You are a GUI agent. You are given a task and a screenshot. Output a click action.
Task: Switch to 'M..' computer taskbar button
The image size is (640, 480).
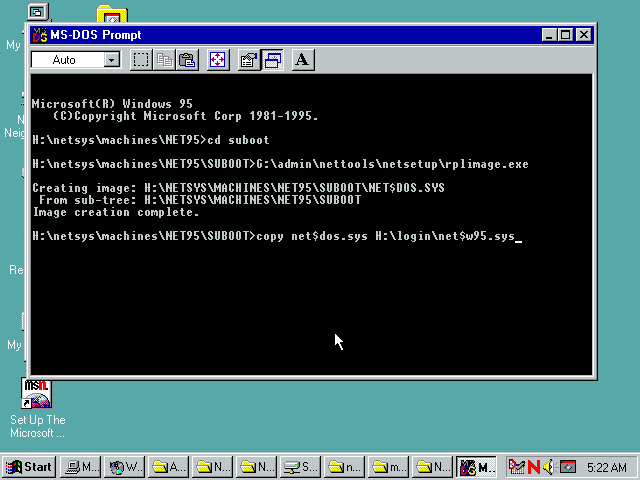click(80, 467)
